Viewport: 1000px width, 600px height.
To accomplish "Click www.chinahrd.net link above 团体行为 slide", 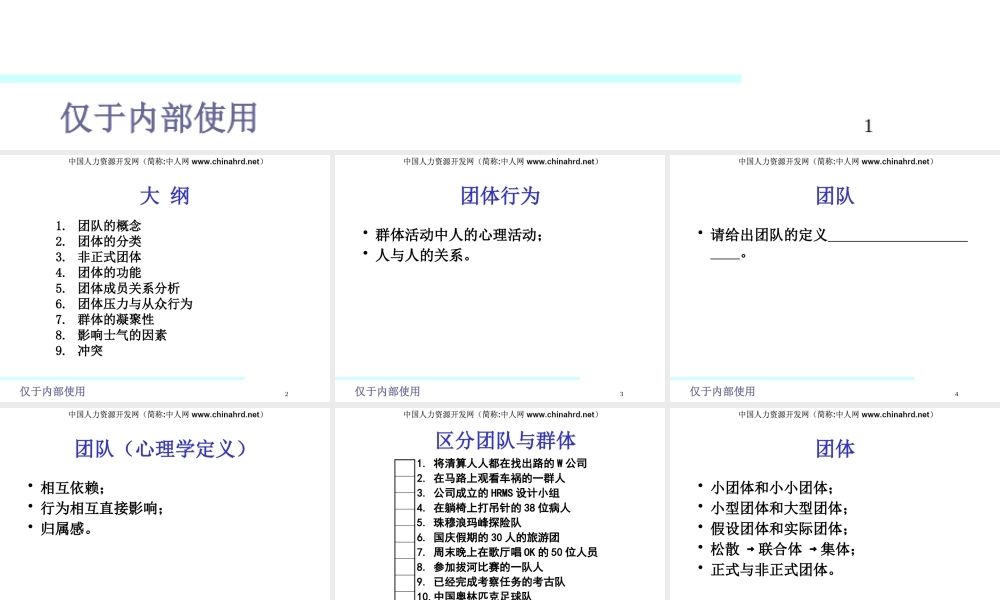I will pyautogui.click(x=560, y=162).
